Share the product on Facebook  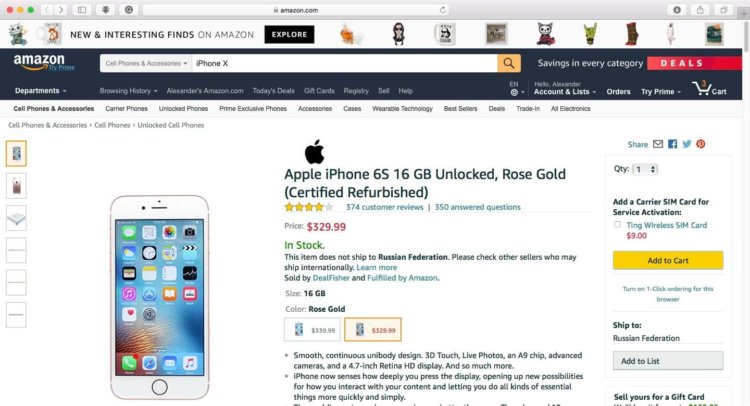(673, 144)
